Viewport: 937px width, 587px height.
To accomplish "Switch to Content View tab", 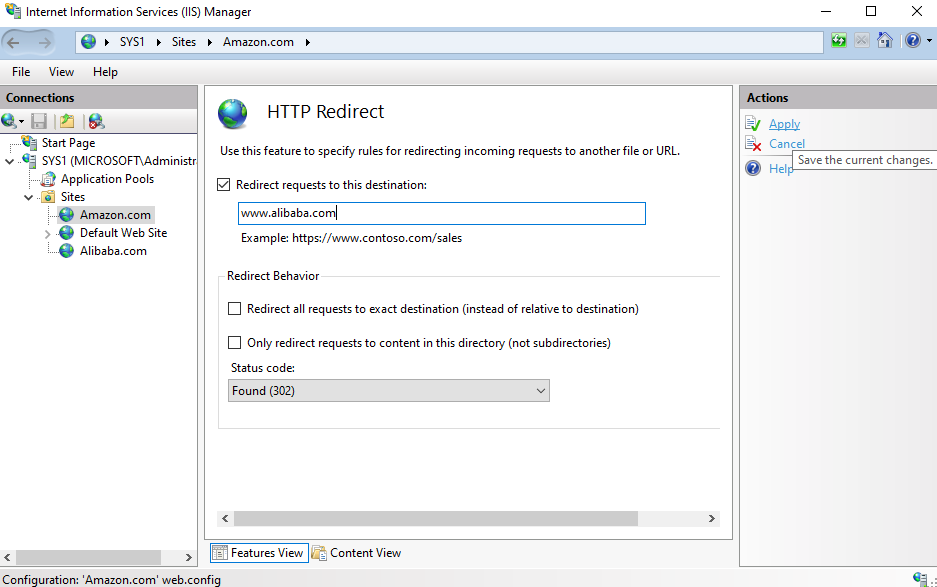I will pos(357,553).
